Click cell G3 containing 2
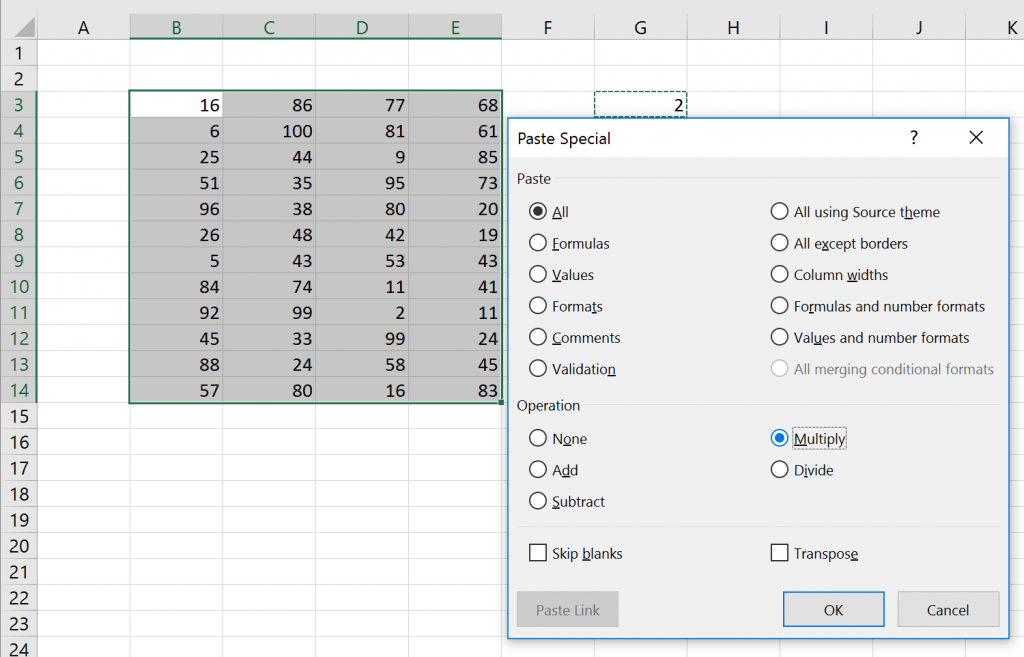This screenshot has width=1024, height=657. click(640, 105)
